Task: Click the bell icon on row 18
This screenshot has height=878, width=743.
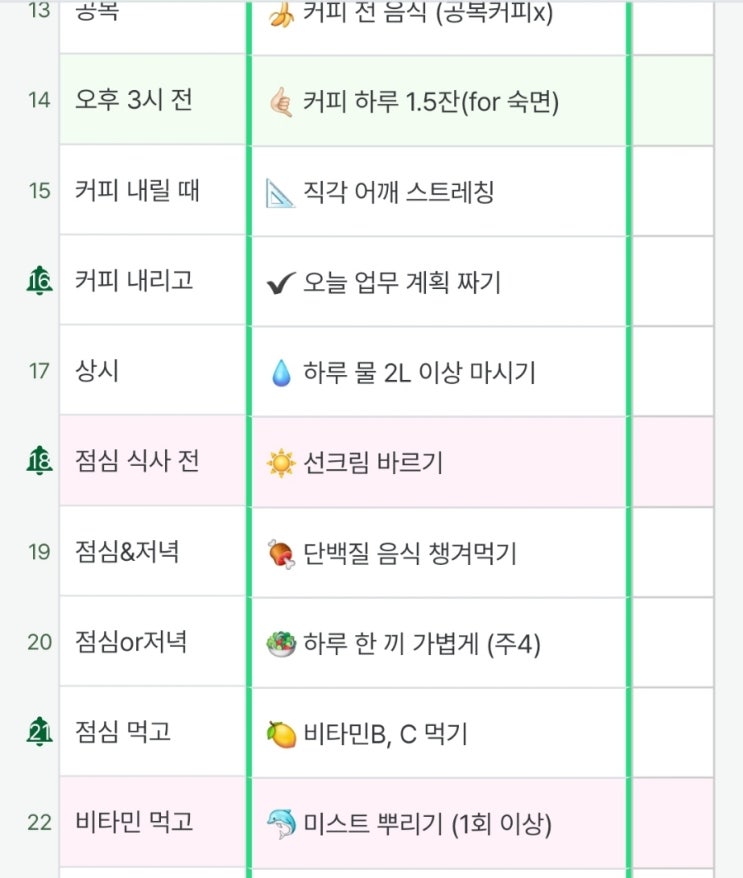Action: [x=40, y=461]
